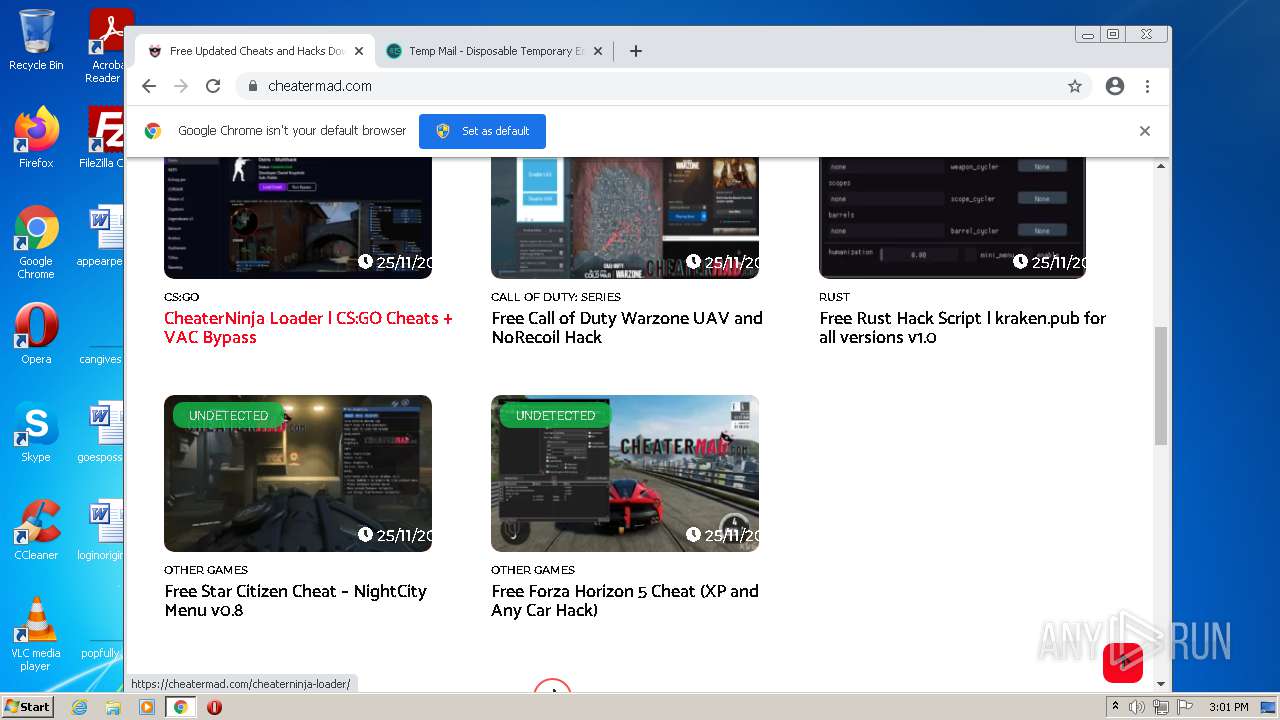Open the CS:GO cheat thumbnail image

pos(298,218)
